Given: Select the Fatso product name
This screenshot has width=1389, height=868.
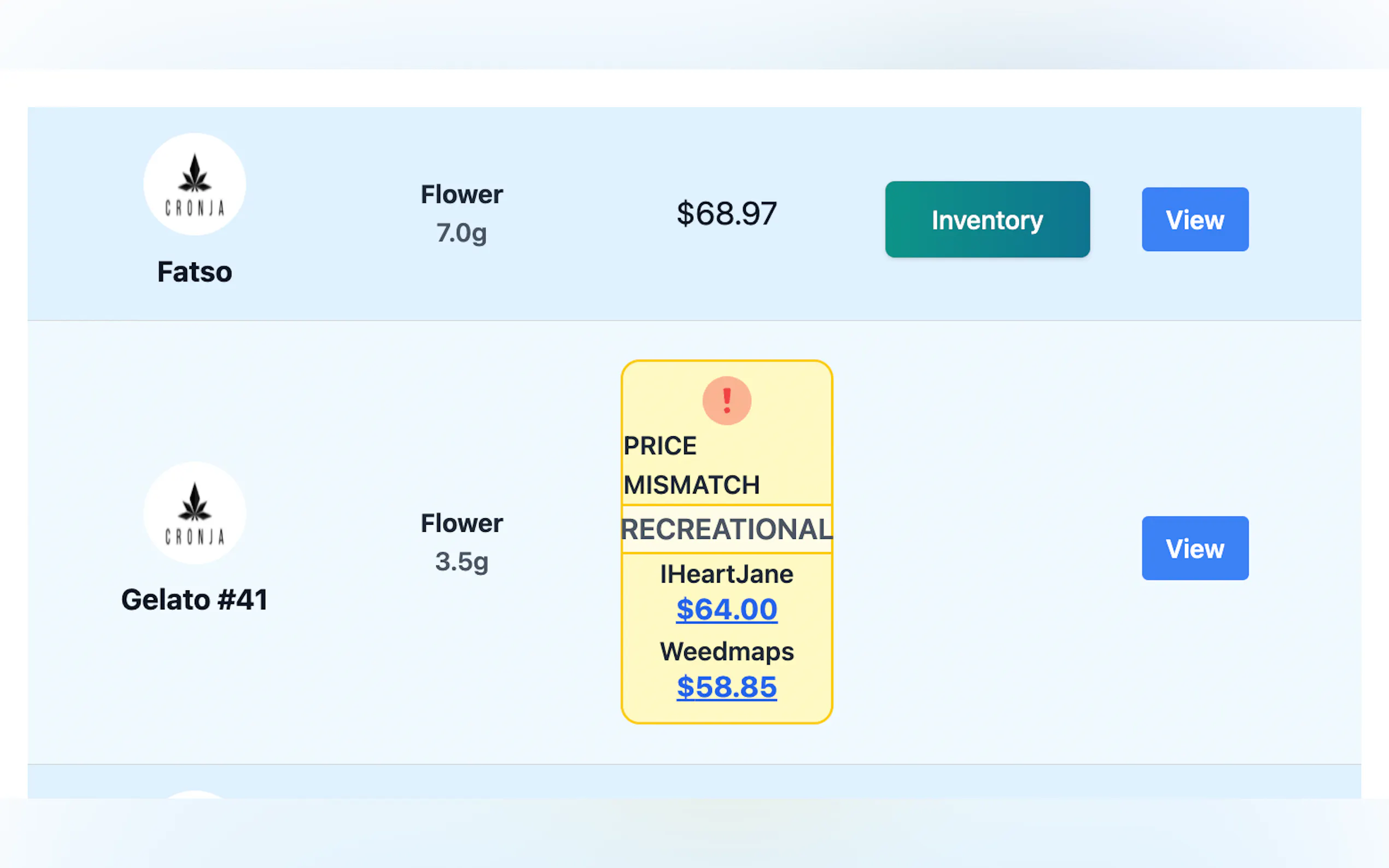Looking at the screenshot, I should [x=195, y=272].
